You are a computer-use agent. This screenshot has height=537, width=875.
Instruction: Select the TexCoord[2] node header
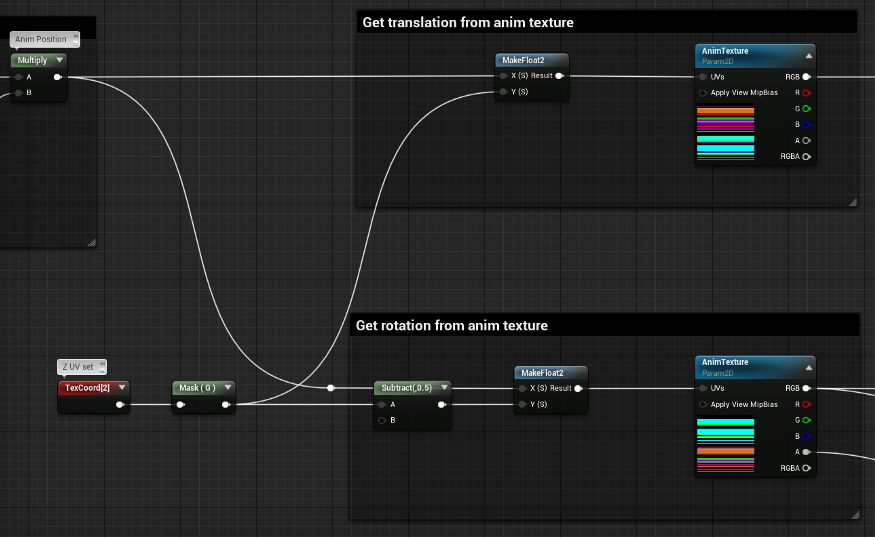pos(94,388)
